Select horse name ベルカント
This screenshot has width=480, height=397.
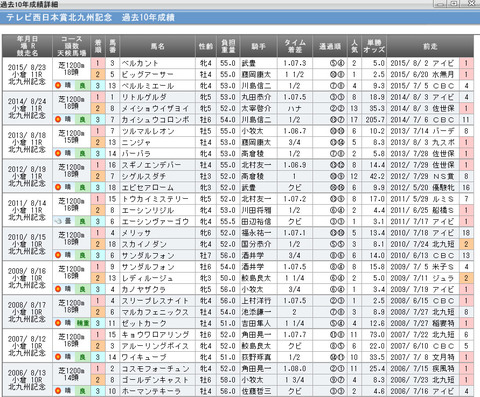click(x=140, y=63)
